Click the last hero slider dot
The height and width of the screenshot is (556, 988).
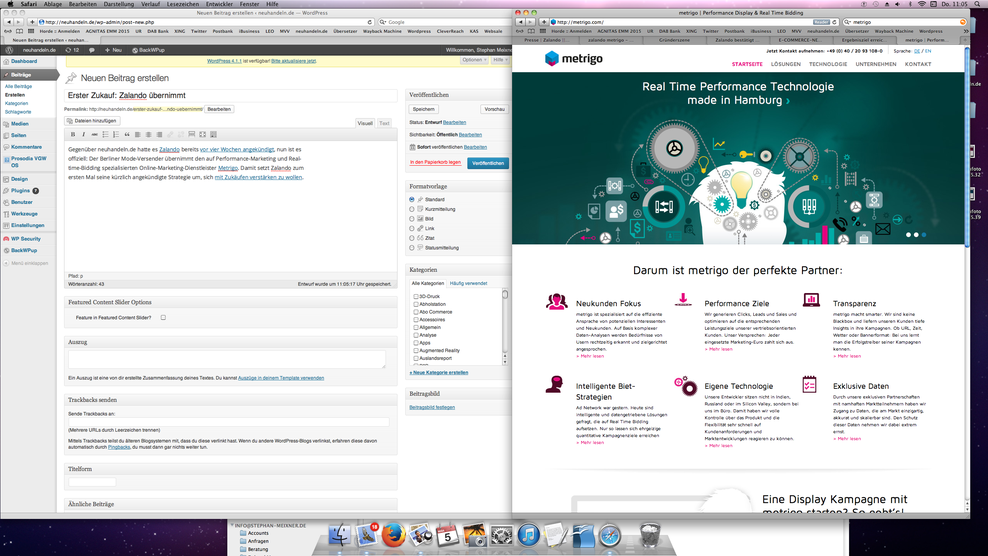(924, 235)
